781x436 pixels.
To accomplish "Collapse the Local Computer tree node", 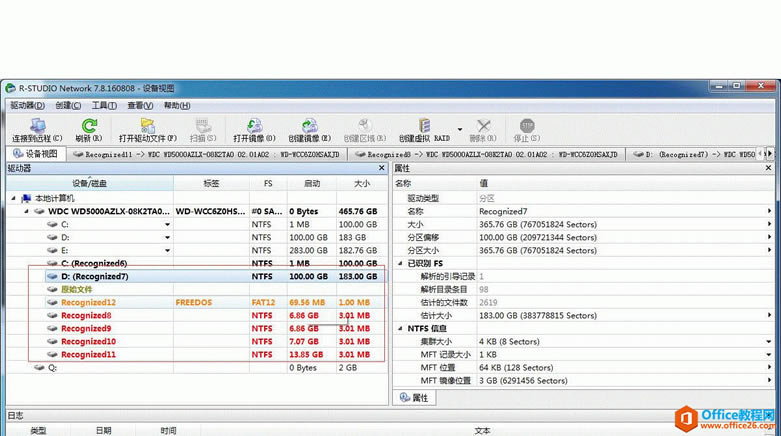I will 13,198.
